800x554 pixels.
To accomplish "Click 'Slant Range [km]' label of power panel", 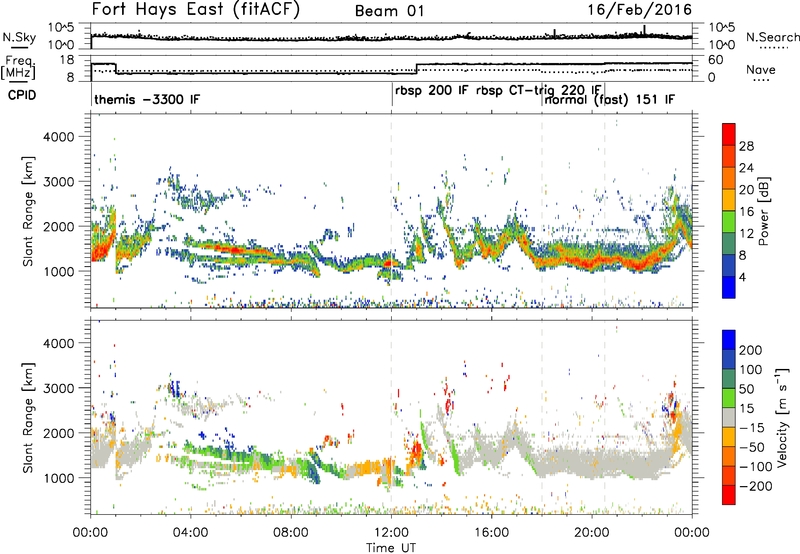I will point(29,211).
